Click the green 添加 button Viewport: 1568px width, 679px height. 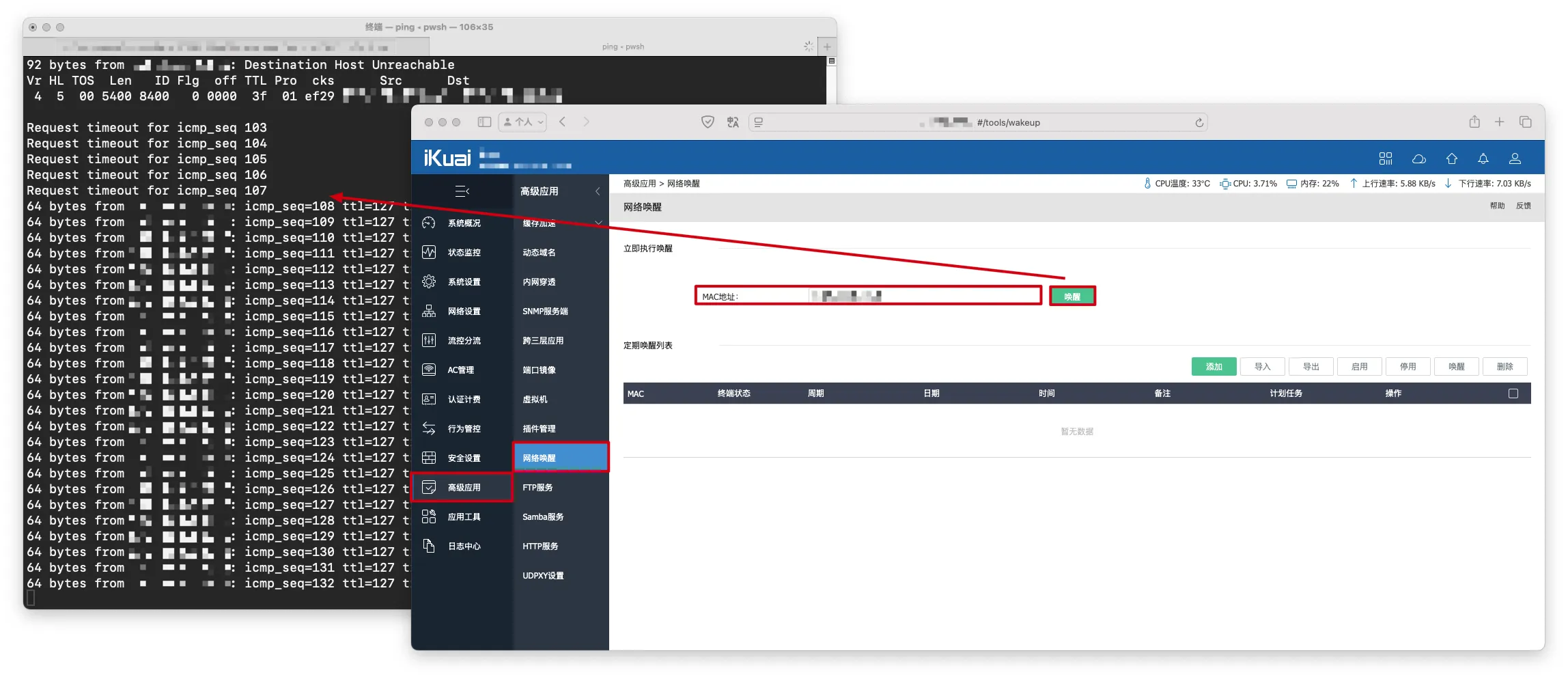point(1214,366)
